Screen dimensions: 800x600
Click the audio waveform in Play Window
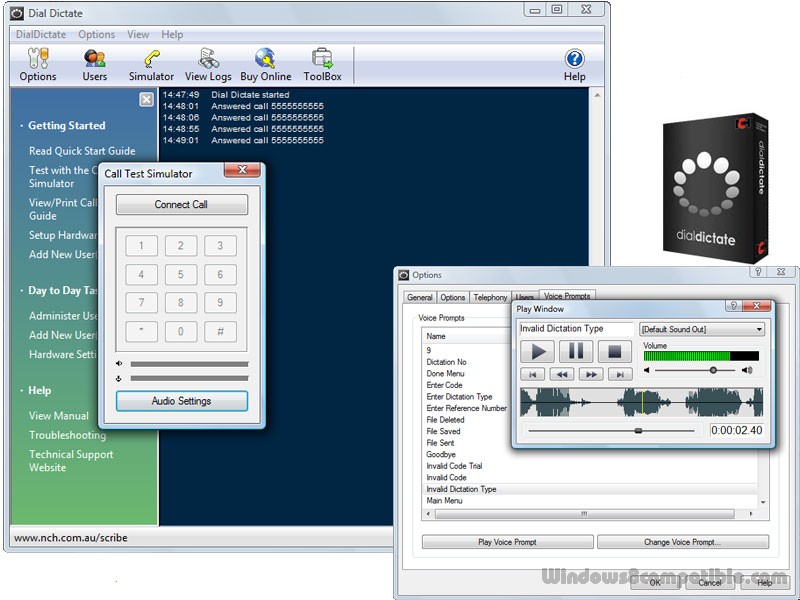click(641, 402)
